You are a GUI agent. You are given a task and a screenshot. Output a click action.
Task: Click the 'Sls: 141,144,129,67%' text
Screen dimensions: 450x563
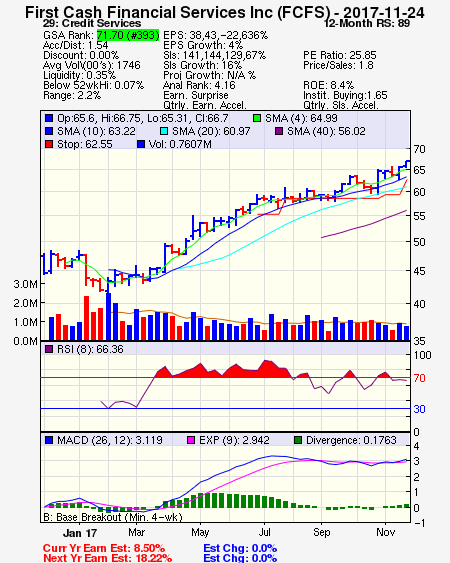(x=214, y=55)
